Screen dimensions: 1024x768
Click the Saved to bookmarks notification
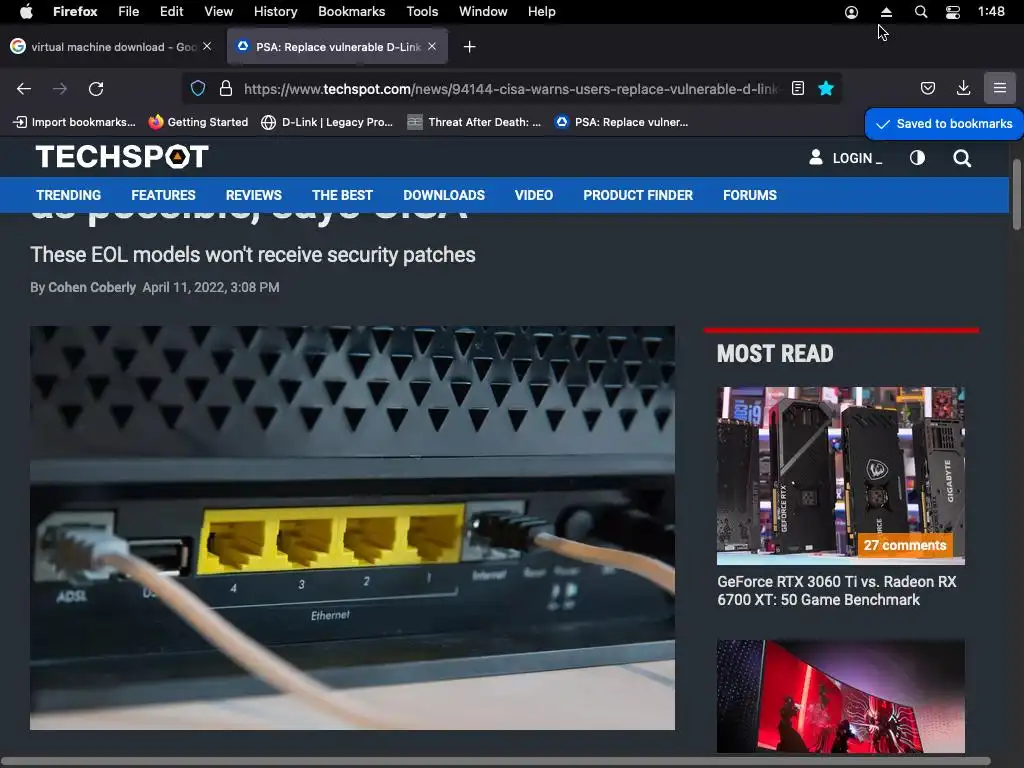pyautogui.click(x=944, y=124)
